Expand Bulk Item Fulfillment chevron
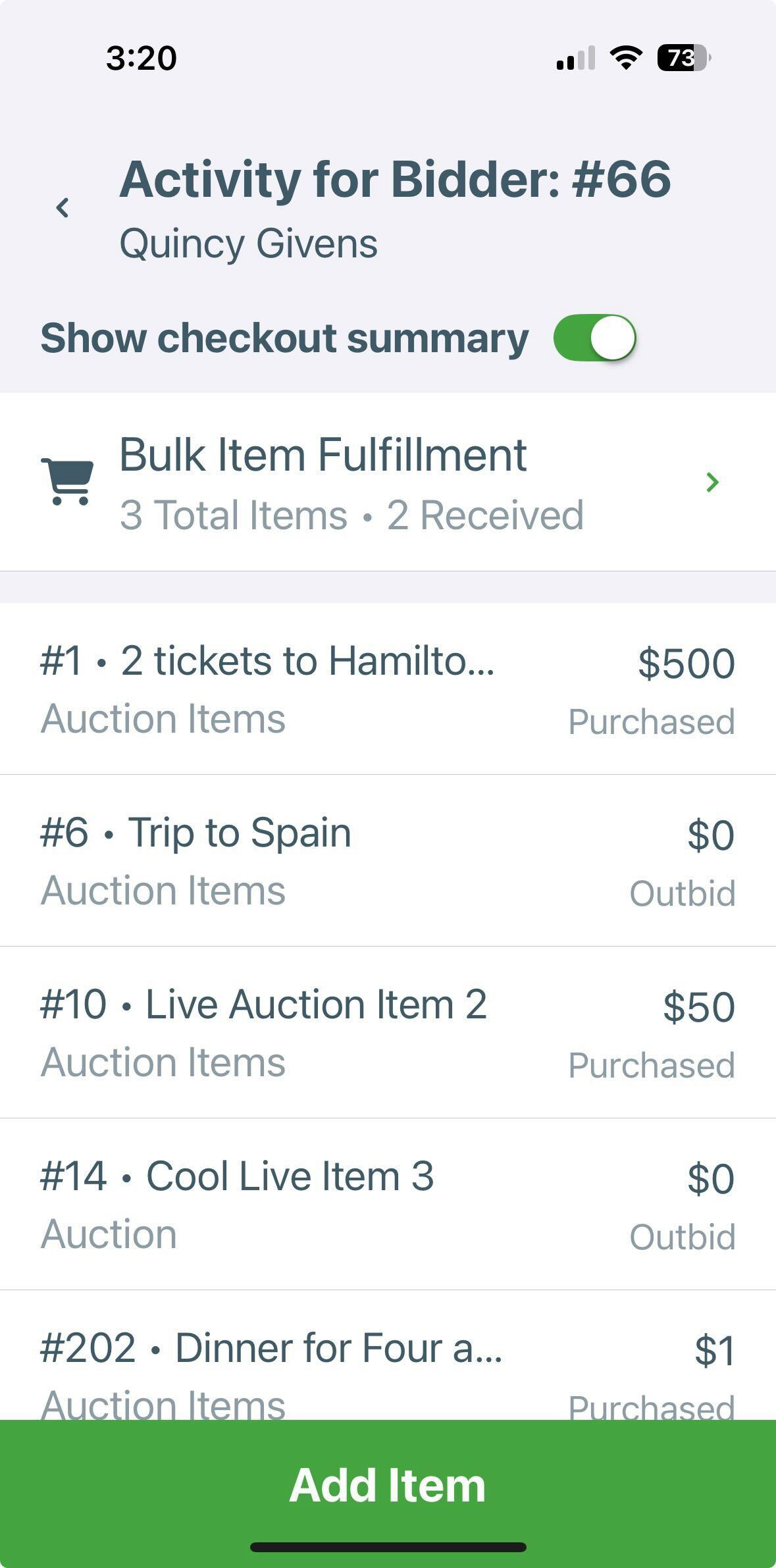This screenshot has width=776, height=1568. point(712,482)
